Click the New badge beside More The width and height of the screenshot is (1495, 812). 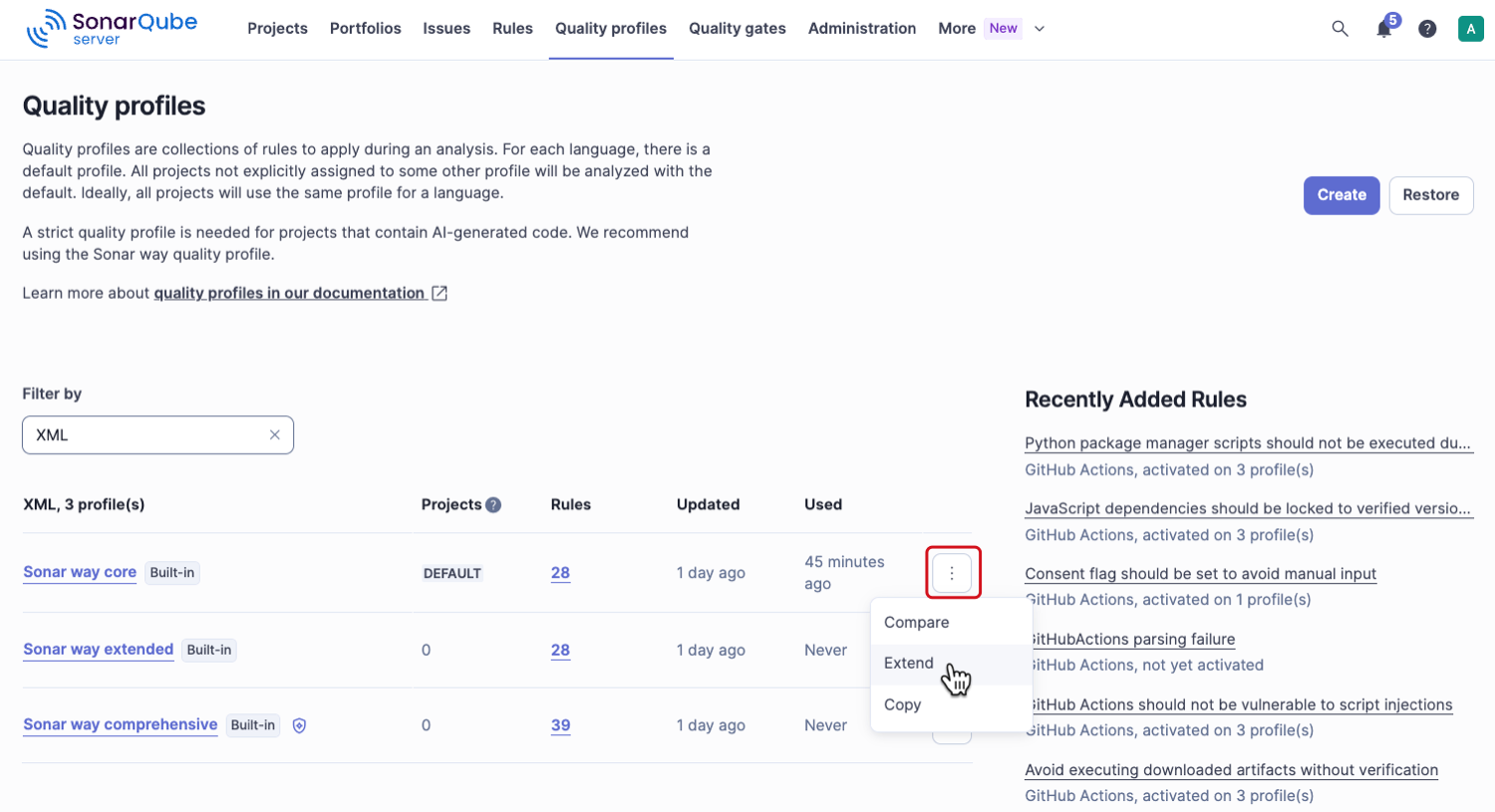1003,28
